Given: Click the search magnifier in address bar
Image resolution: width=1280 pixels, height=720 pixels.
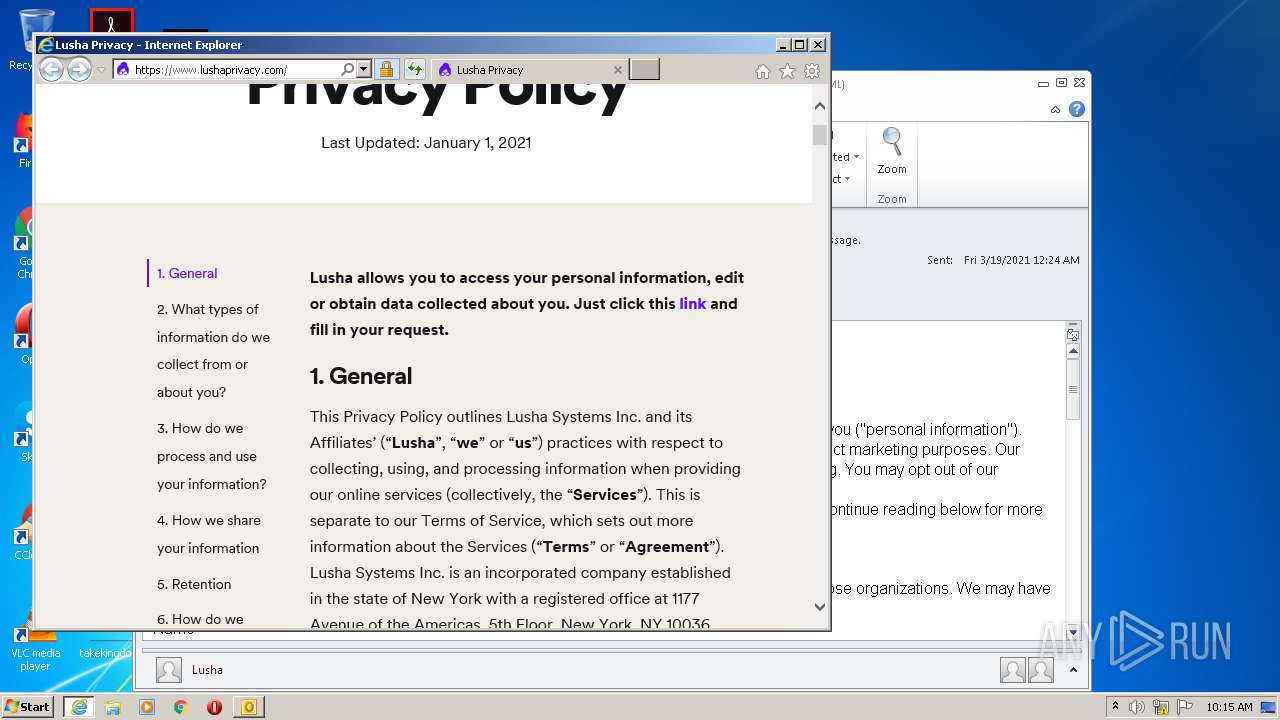Looking at the screenshot, I should (x=347, y=69).
